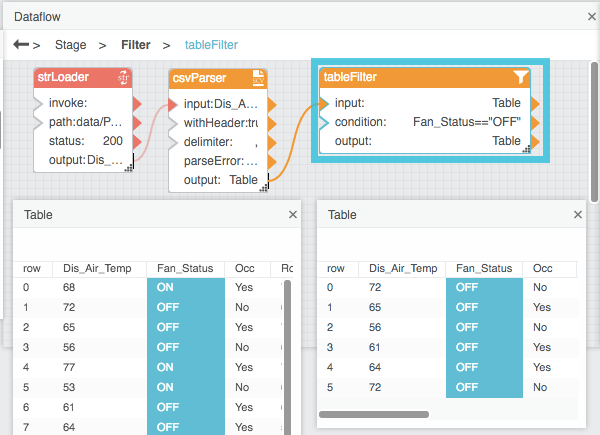Edit the condition Fan_Status=="OFF" value
This screenshot has height=435, width=600.
click(467, 122)
